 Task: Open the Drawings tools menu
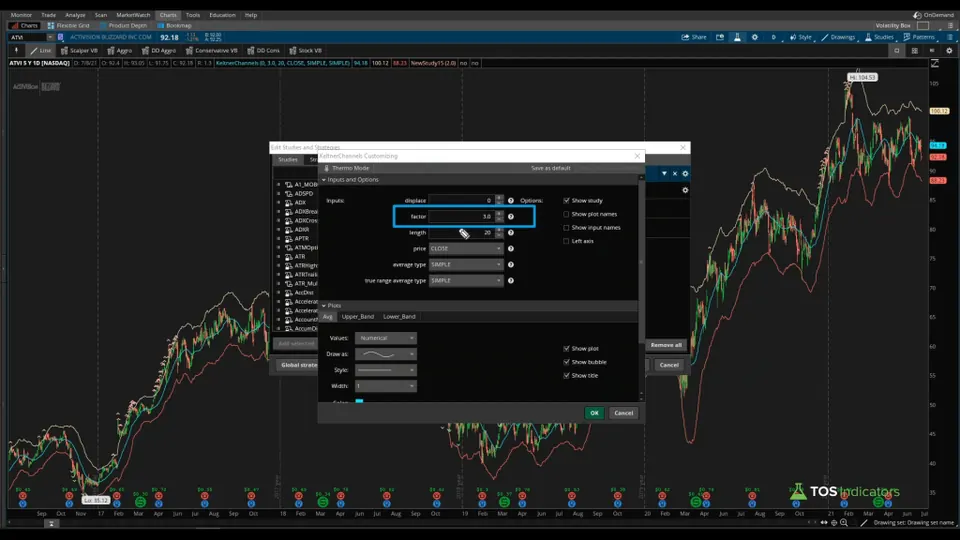click(x=838, y=37)
